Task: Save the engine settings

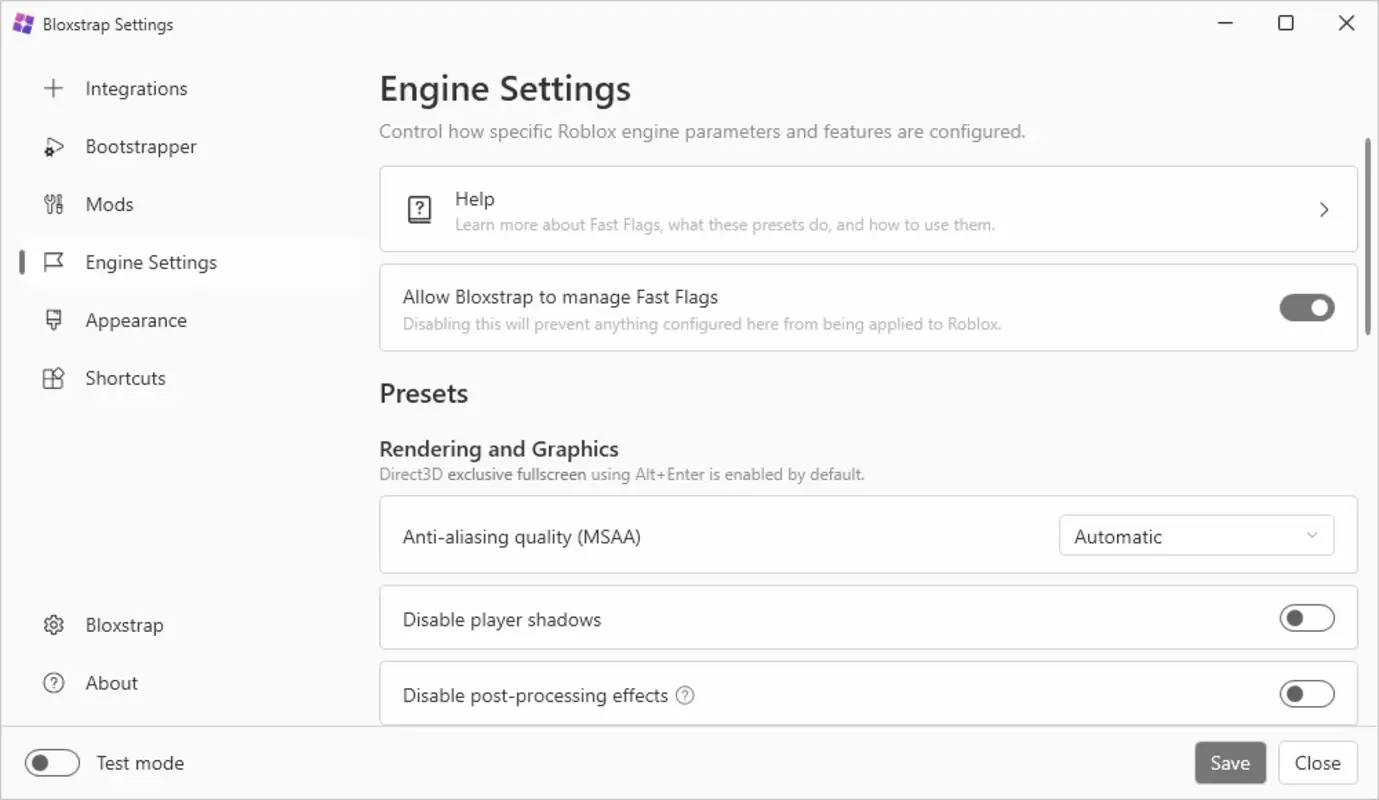Action: 1230,762
